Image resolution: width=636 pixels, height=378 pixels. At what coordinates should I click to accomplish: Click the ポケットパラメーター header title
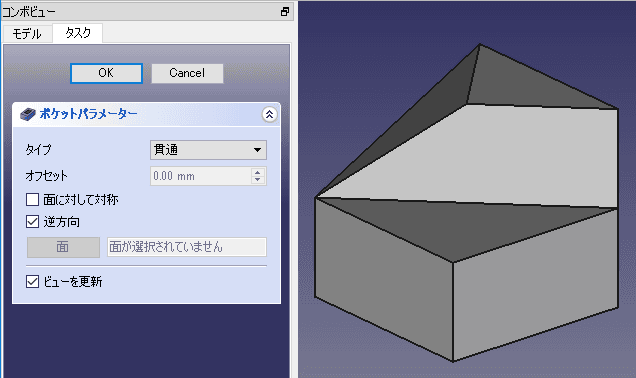(x=88, y=114)
